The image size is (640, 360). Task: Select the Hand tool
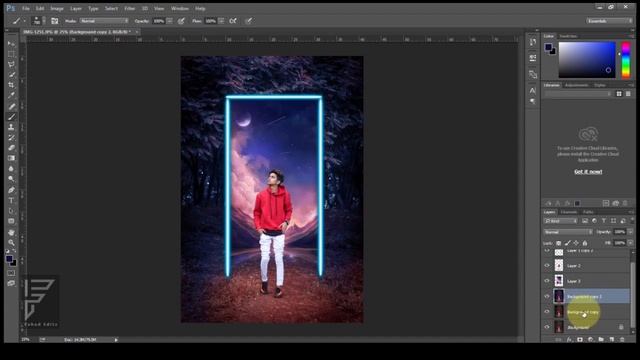tap(11, 233)
